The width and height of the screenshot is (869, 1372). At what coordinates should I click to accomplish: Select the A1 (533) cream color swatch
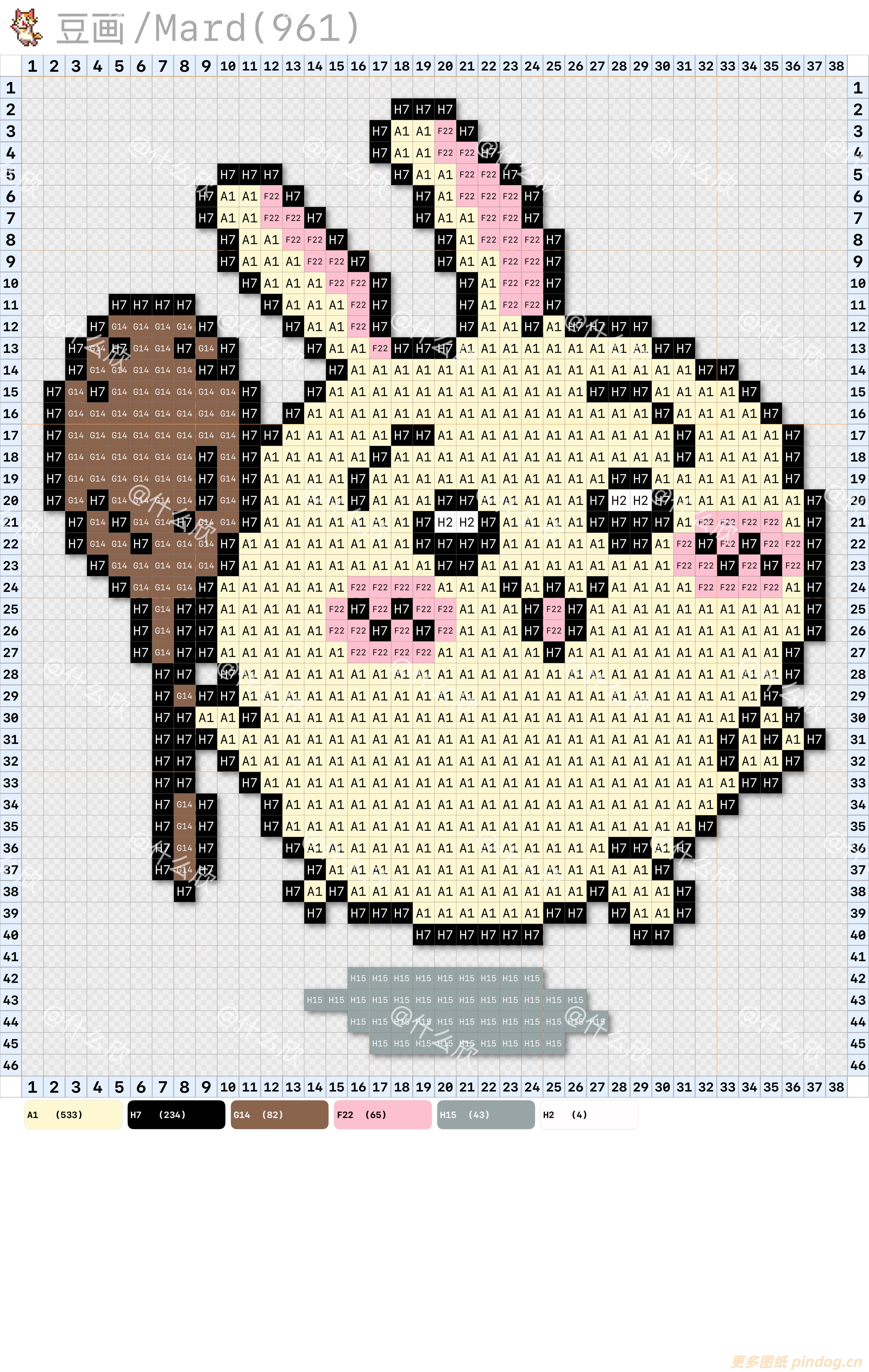coord(73,1114)
